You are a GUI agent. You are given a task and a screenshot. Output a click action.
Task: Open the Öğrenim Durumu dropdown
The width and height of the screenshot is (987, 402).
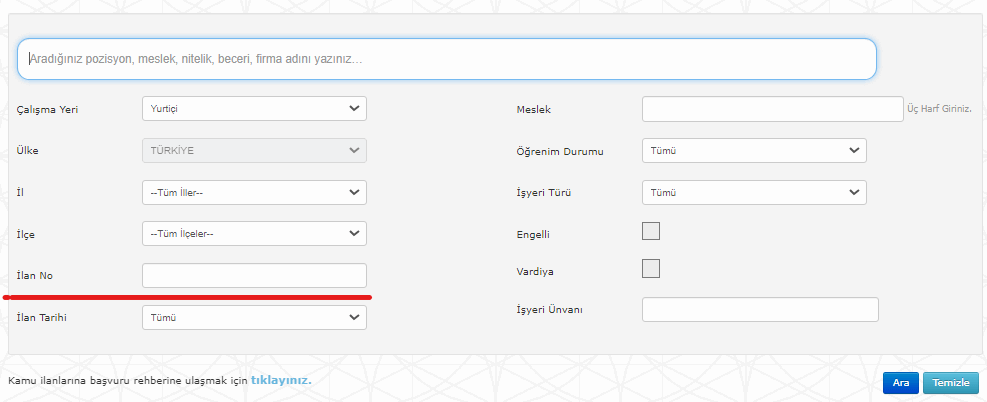click(x=754, y=150)
